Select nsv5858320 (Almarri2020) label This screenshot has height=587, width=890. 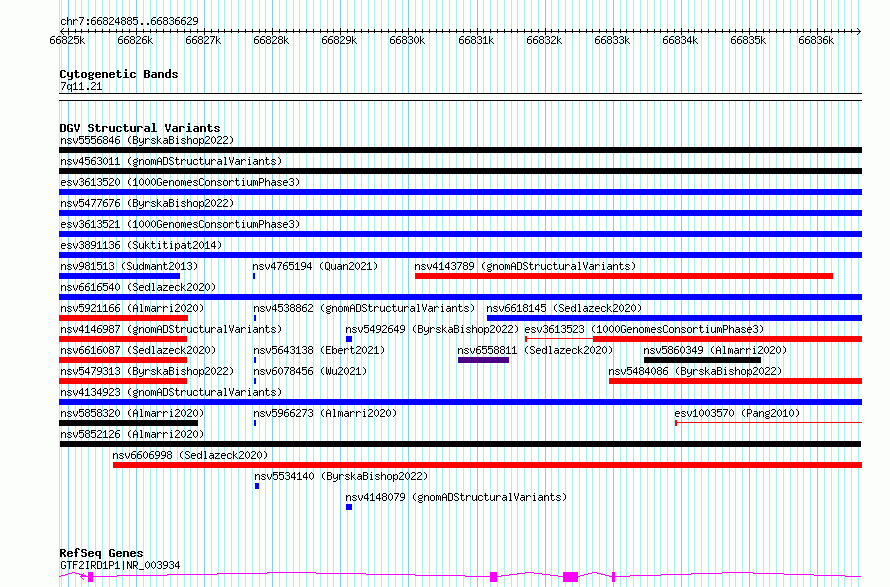pyautogui.click(x=132, y=413)
